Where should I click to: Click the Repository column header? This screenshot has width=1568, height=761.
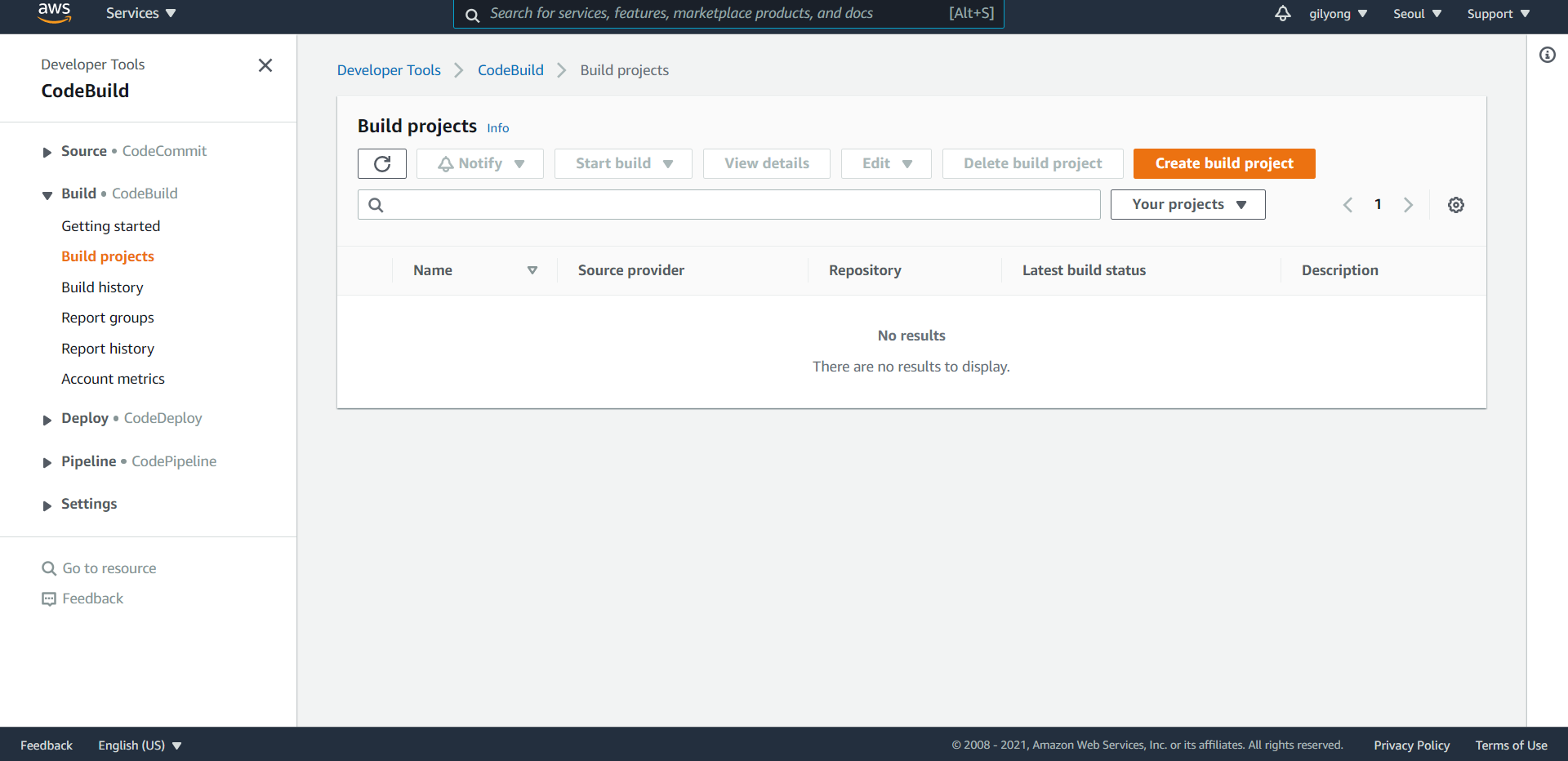point(865,270)
